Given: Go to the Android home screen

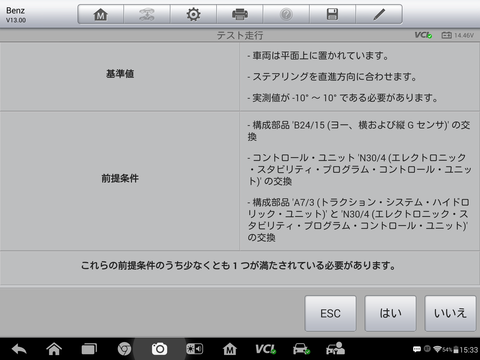Looking at the screenshot, I should click(x=54, y=349).
